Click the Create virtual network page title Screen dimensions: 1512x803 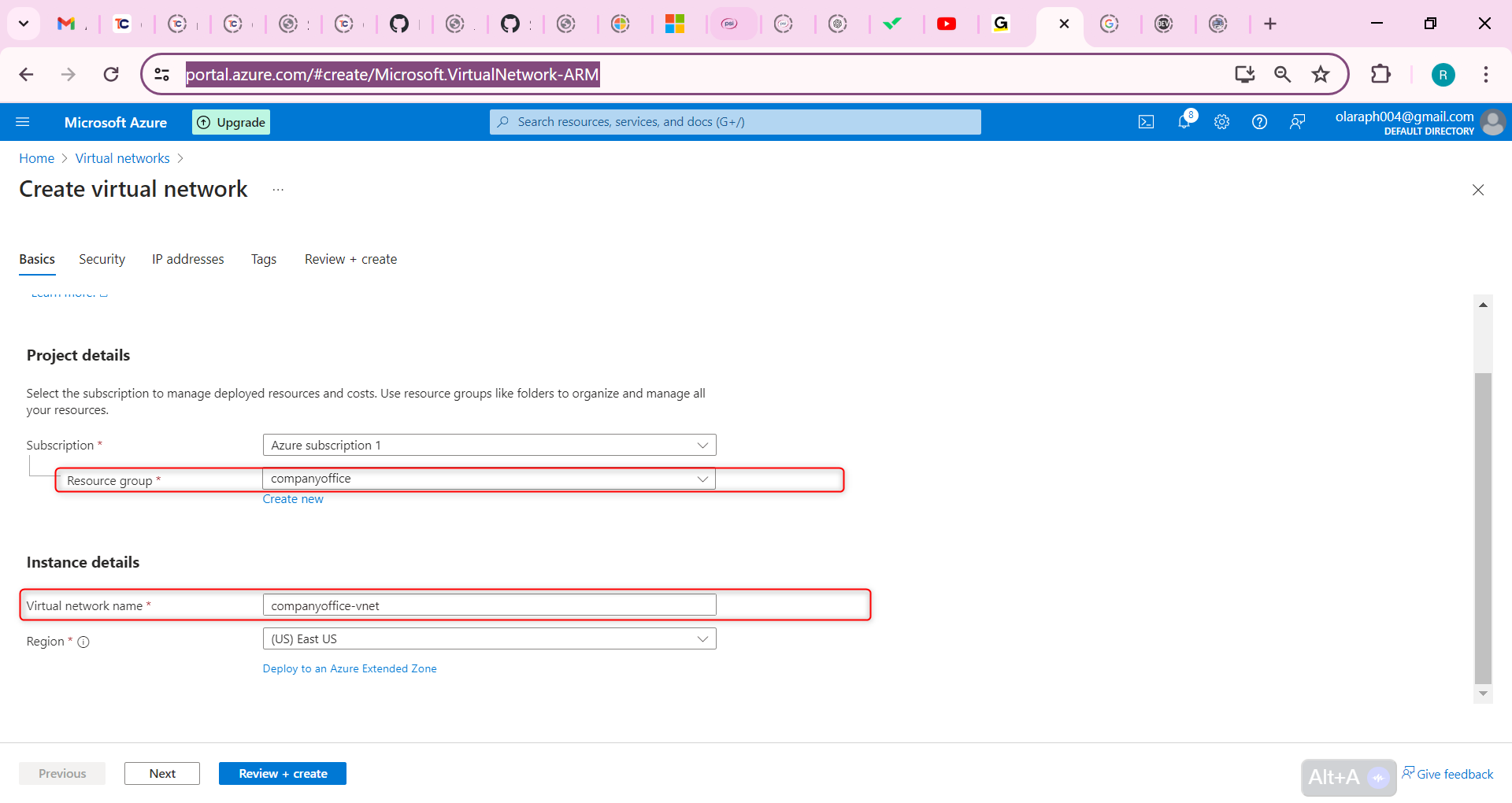133,189
